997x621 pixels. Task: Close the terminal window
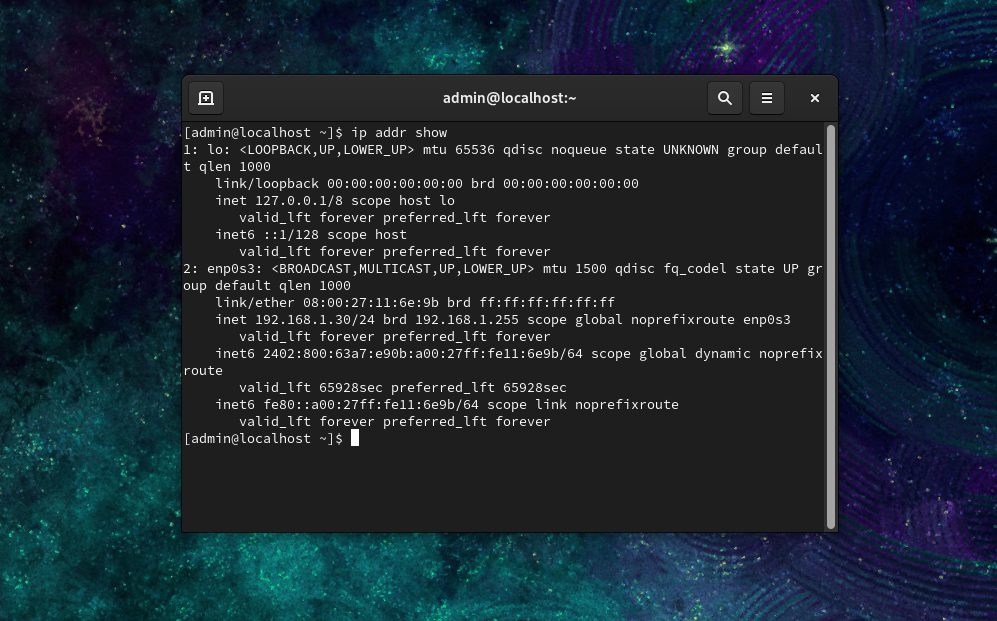[815, 98]
